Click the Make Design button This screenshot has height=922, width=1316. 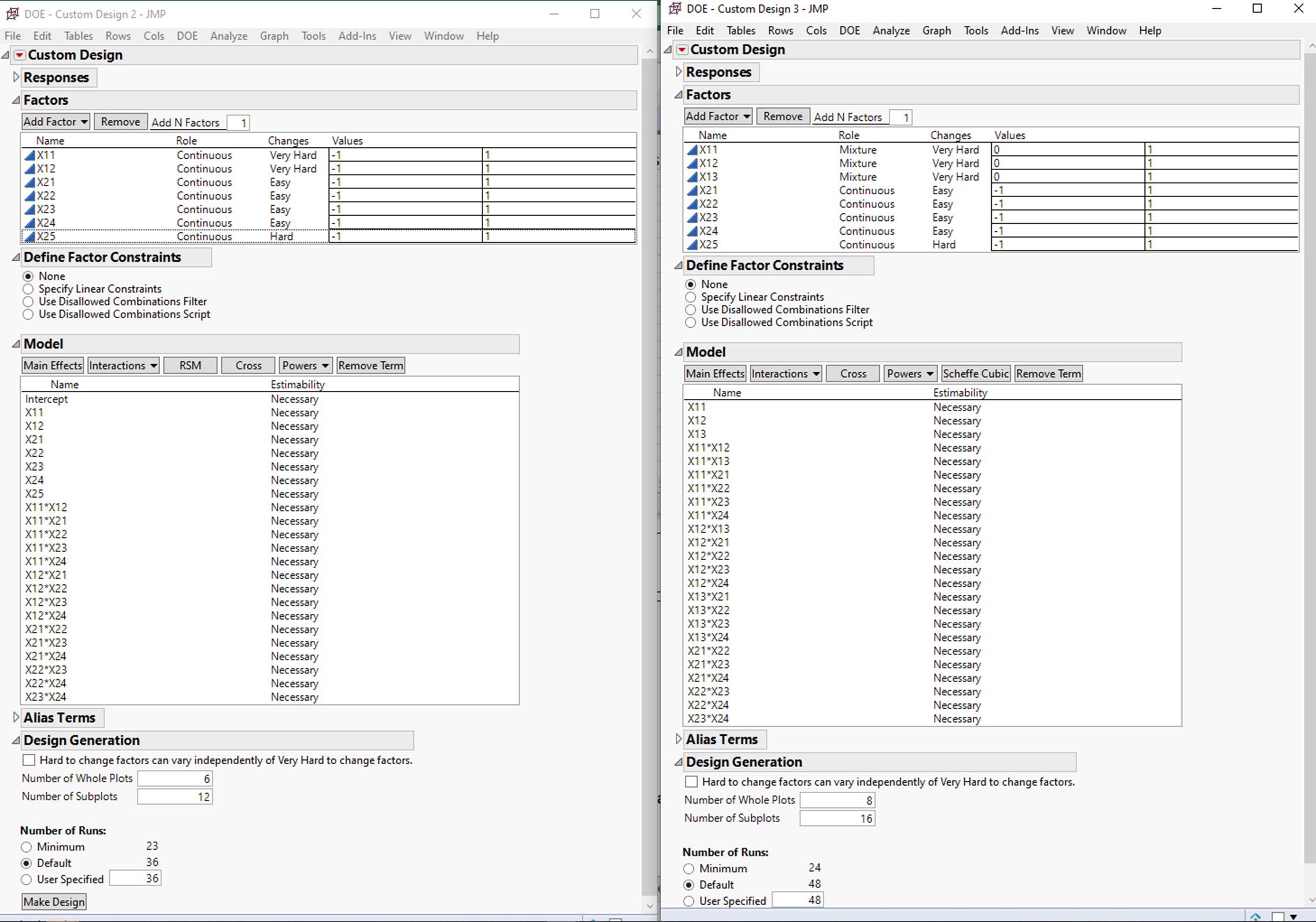coord(54,901)
